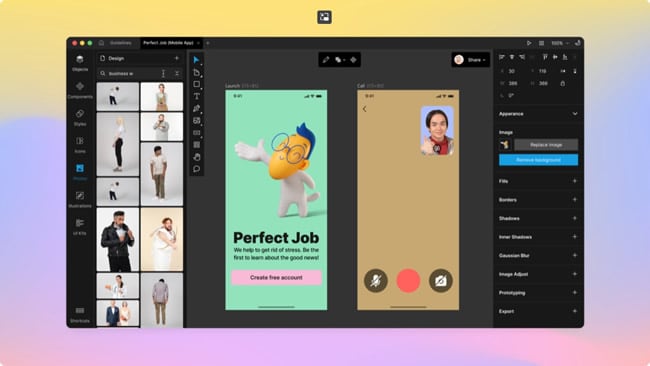Screen dimensions: 650x366
Task: Toggle the aspect ratio lock
Action: [x=563, y=83]
